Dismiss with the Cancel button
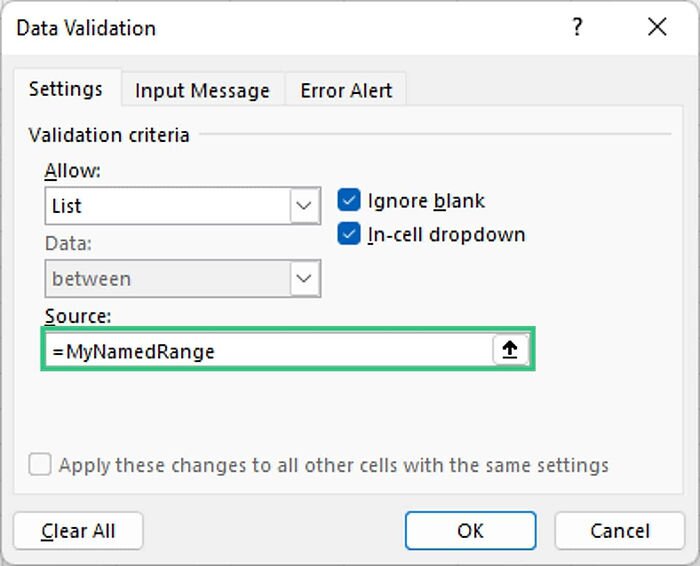The image size is (700, 566). 619,531
